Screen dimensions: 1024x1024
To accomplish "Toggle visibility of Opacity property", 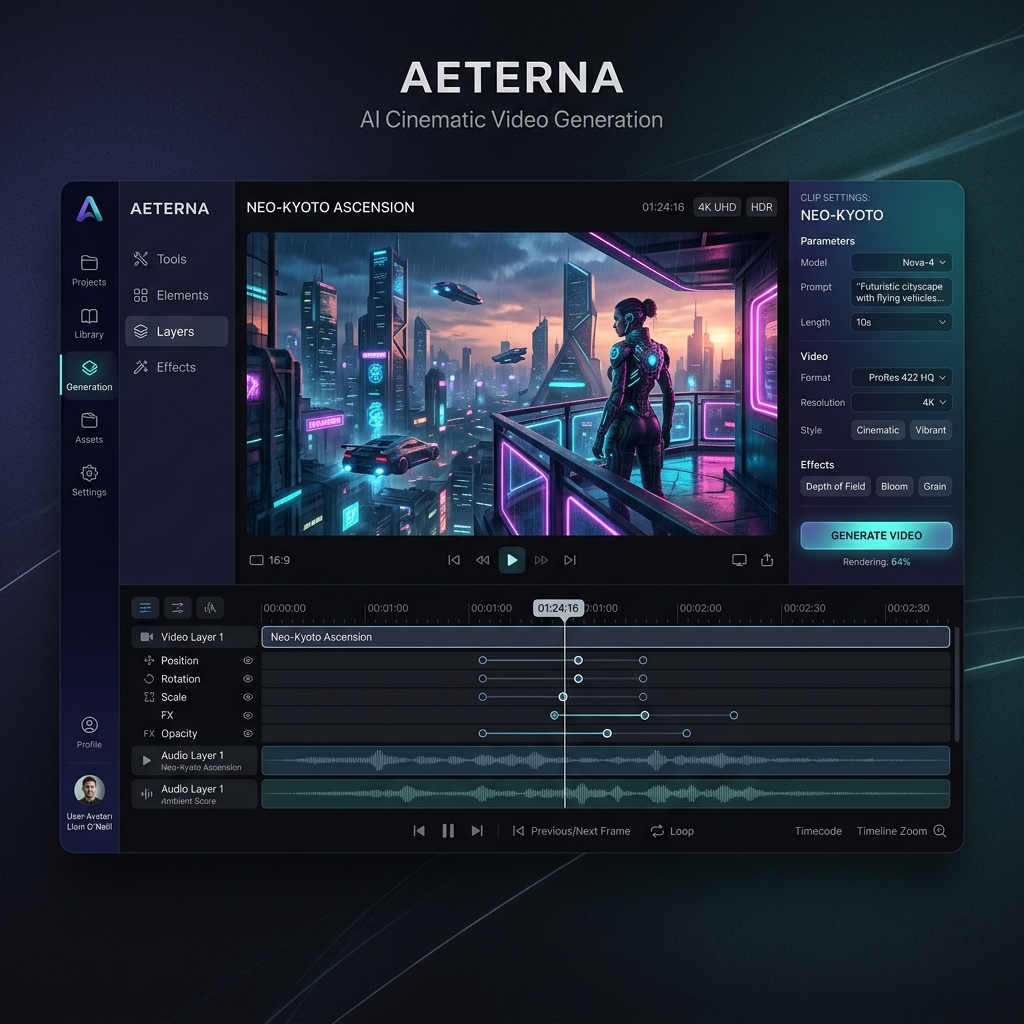I will pos(248,734).
